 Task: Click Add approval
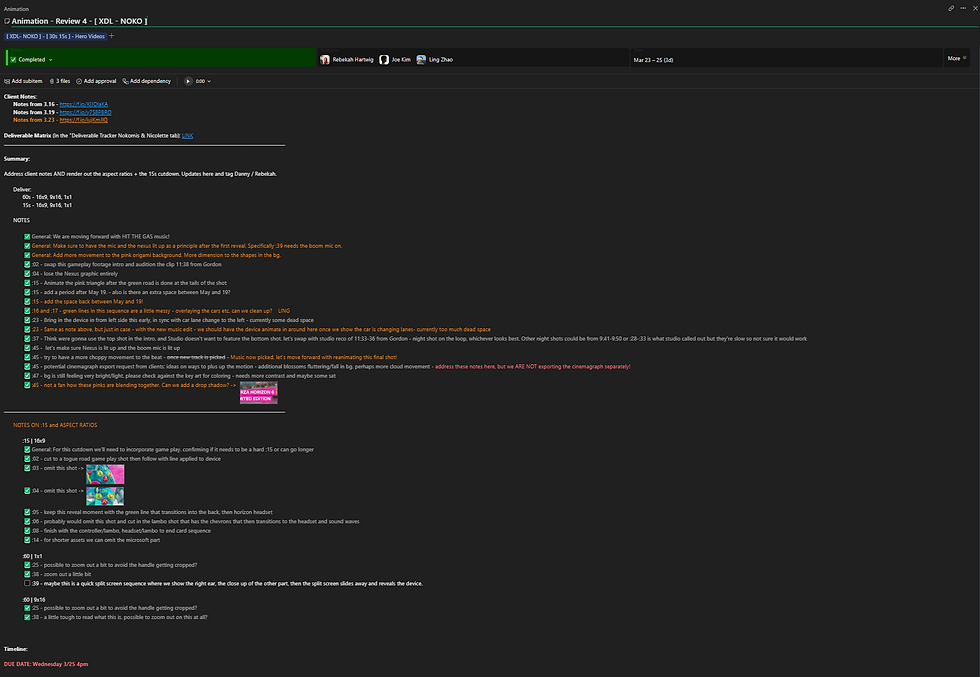click(96, 81)
